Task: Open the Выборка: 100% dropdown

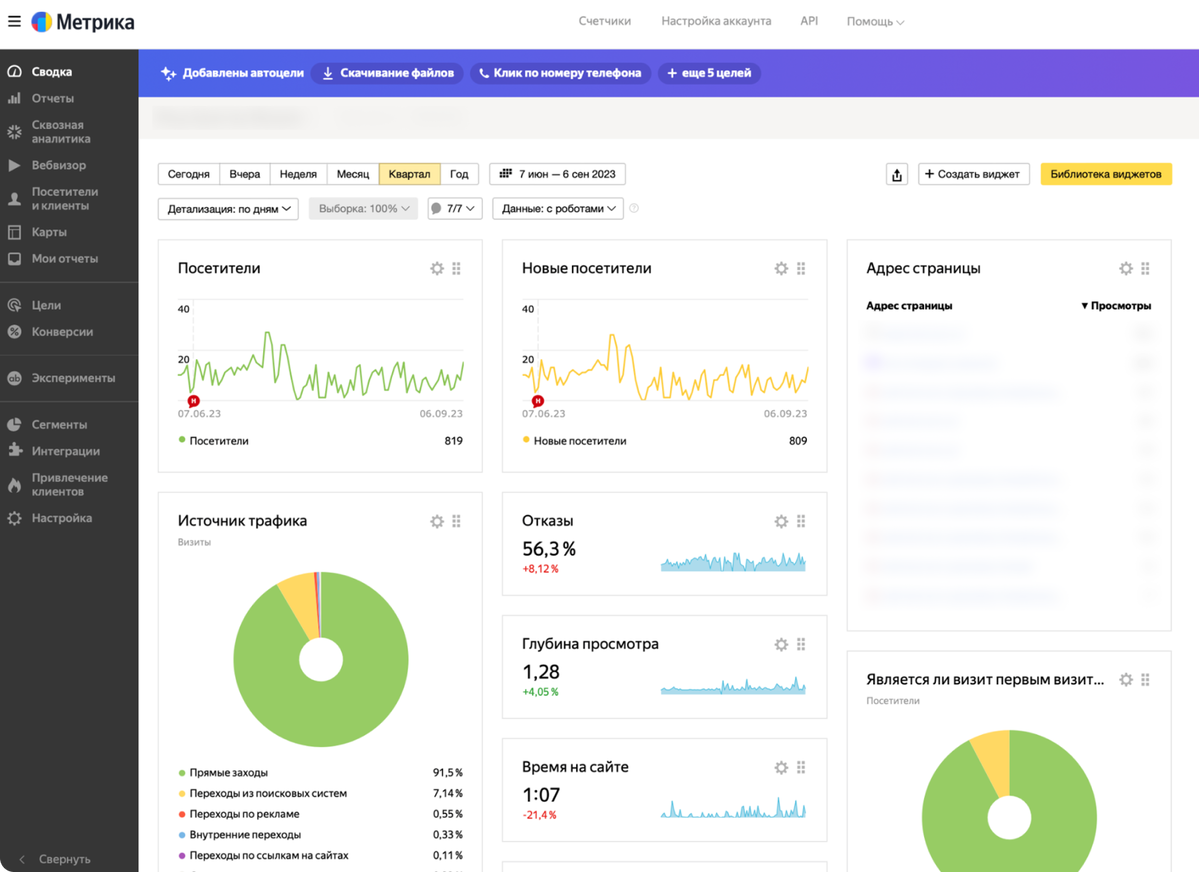Action: (363, 208)
